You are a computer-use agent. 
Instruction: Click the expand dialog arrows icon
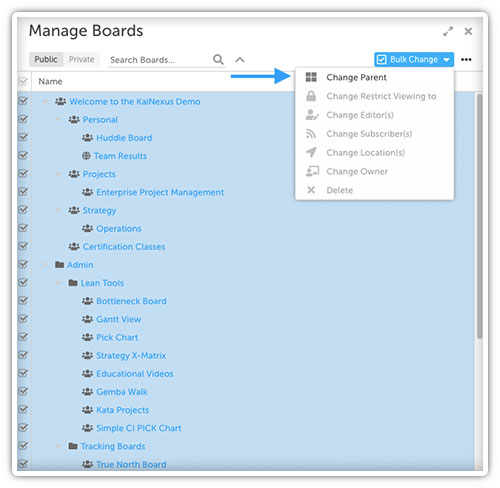coord(448,31)
